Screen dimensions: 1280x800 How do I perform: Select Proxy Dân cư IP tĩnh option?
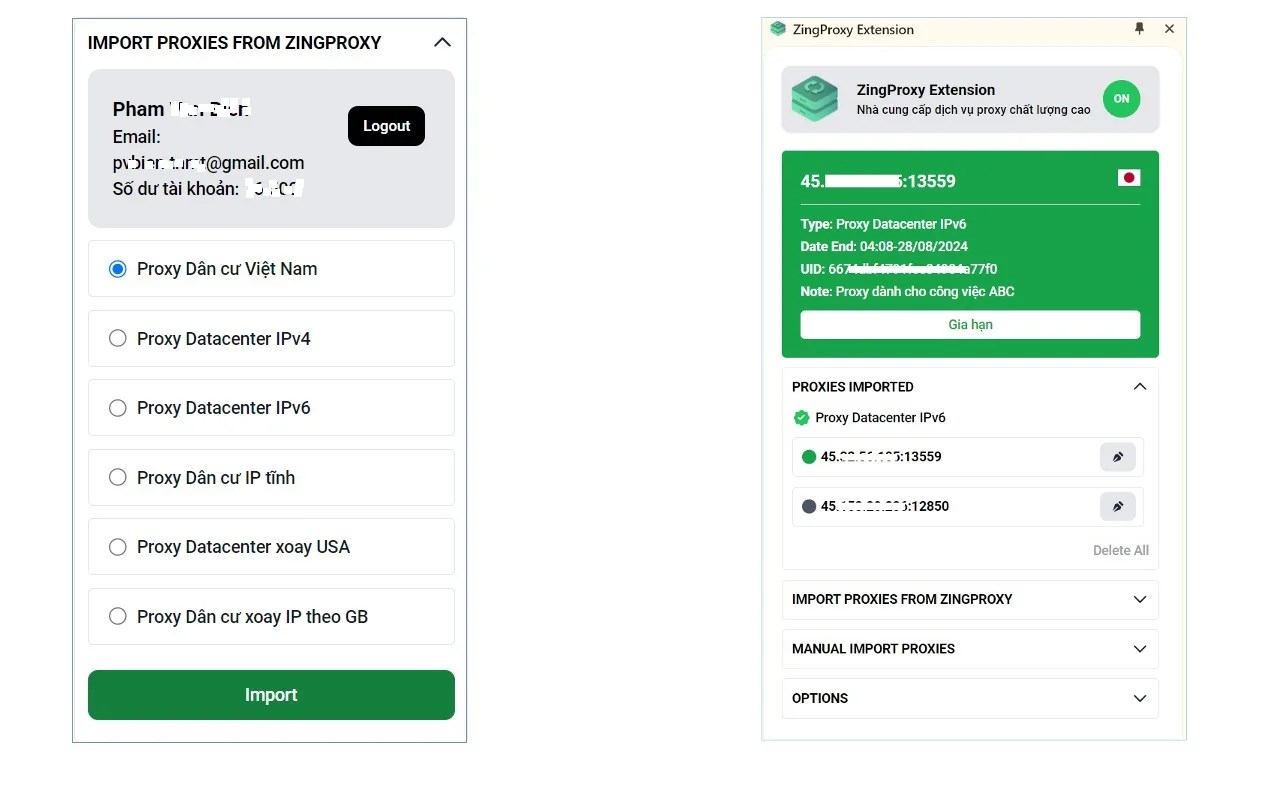pyautogui.click(x=271, y=477)
